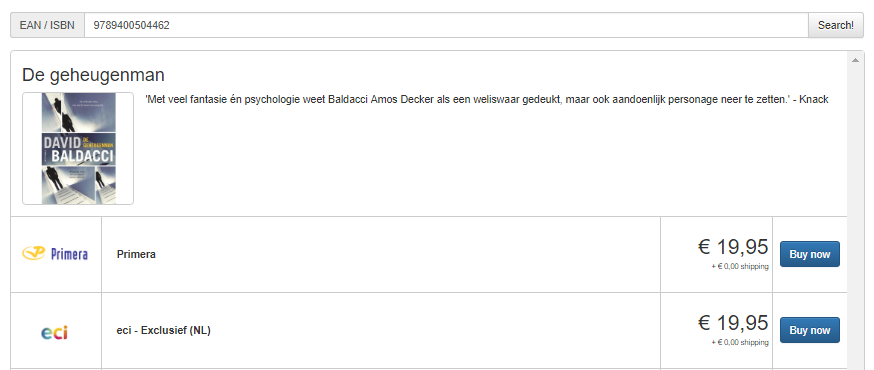
Task: Open the De geheugenman book cover thumbnail
Action: (x=78, y=148)
